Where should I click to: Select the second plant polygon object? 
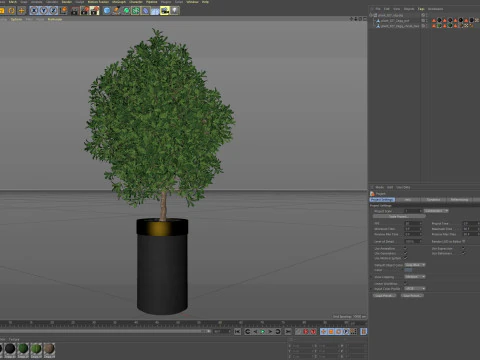click(x=395, y=21)
